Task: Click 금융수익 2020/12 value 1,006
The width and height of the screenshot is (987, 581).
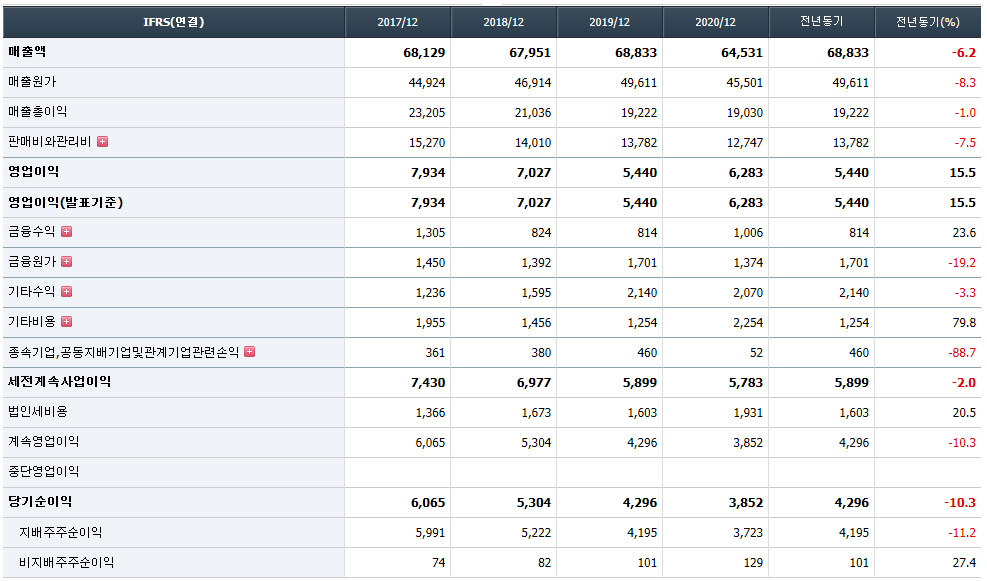Action: [748, 233]
